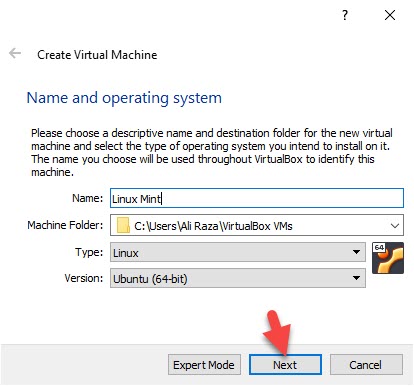The image size is (414, 386).
Task: Open the Type dropdown showing Linux
Action: tap(238, 252)
